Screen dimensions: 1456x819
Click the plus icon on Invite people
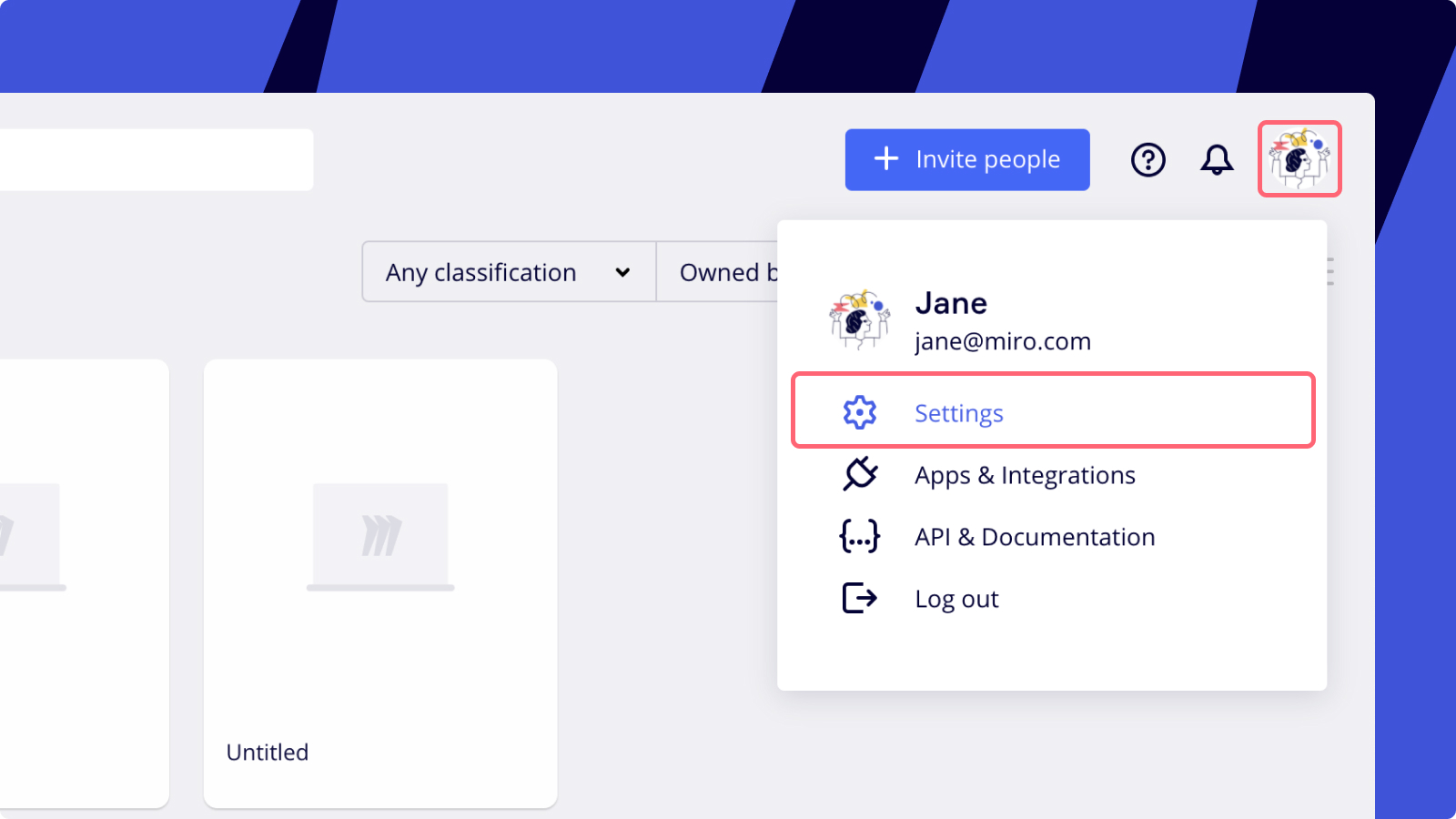tap(885, 159)
